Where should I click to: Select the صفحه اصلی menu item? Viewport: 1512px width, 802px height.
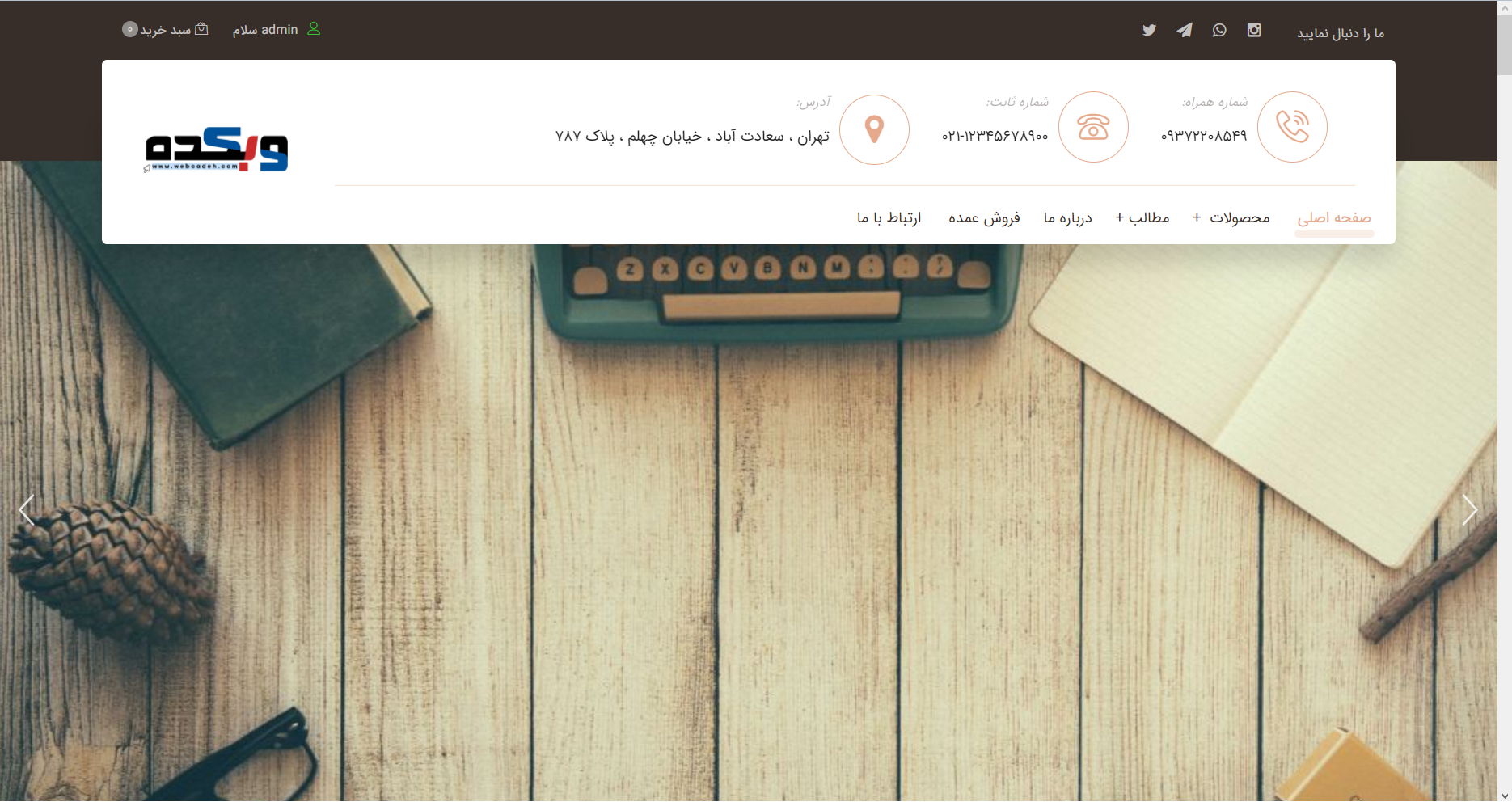pyautogui.click(x=1334, y=217)
